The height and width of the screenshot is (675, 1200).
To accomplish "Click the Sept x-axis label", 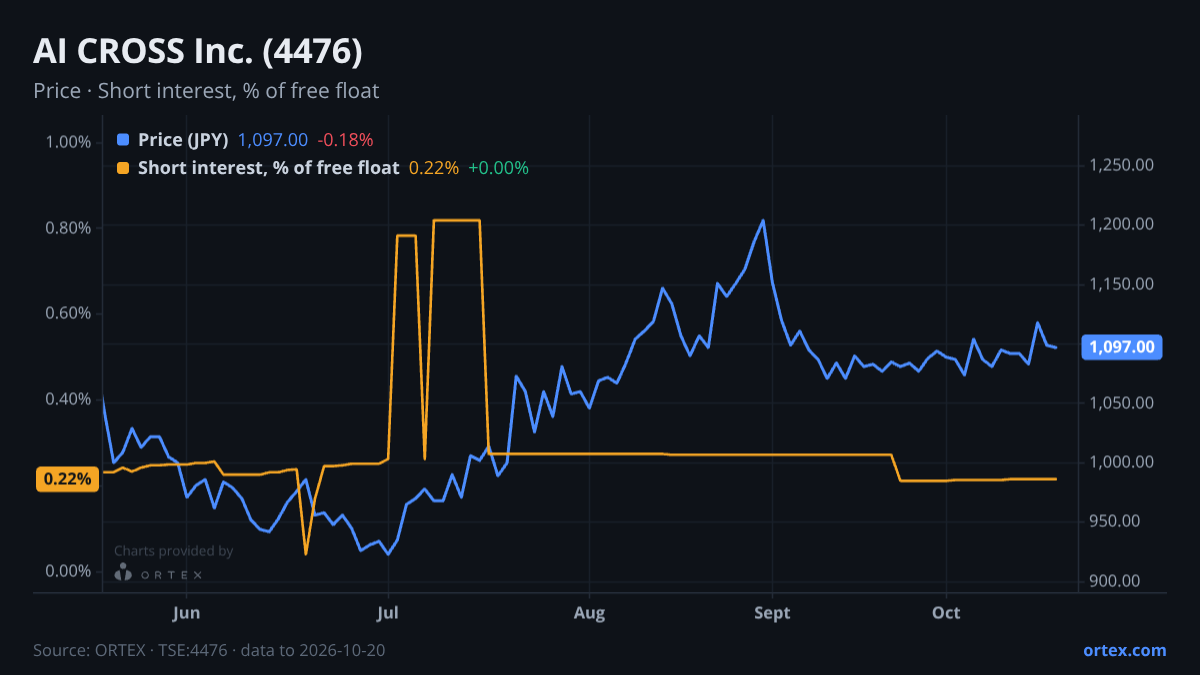I will pyautogui.click(x=772, y=612).
